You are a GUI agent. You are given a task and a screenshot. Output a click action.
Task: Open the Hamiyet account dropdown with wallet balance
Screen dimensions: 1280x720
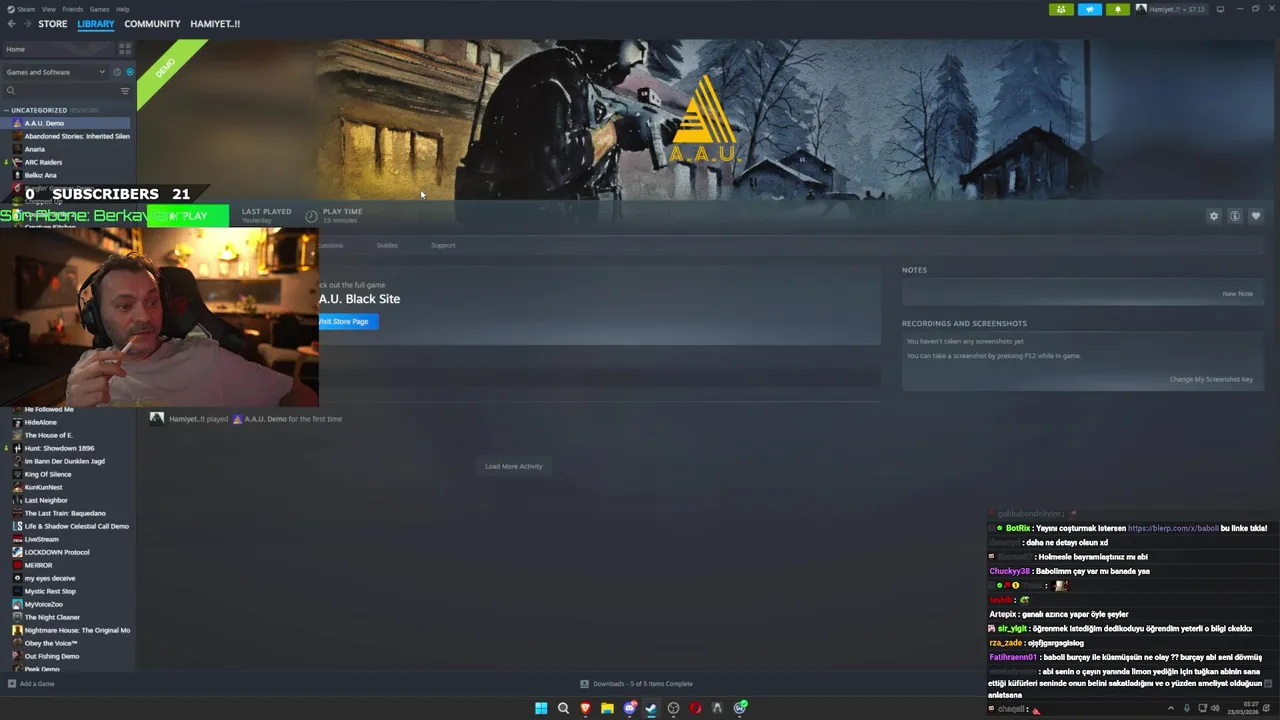point(1177,9)
